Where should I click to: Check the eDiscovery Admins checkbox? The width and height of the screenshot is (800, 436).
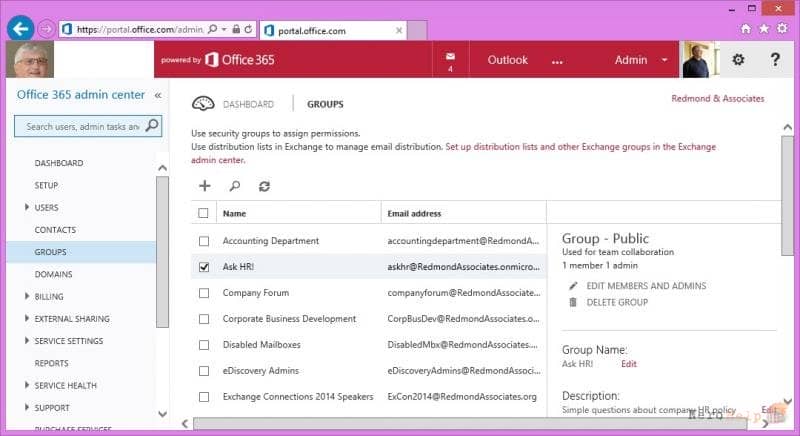pos(204,371)
